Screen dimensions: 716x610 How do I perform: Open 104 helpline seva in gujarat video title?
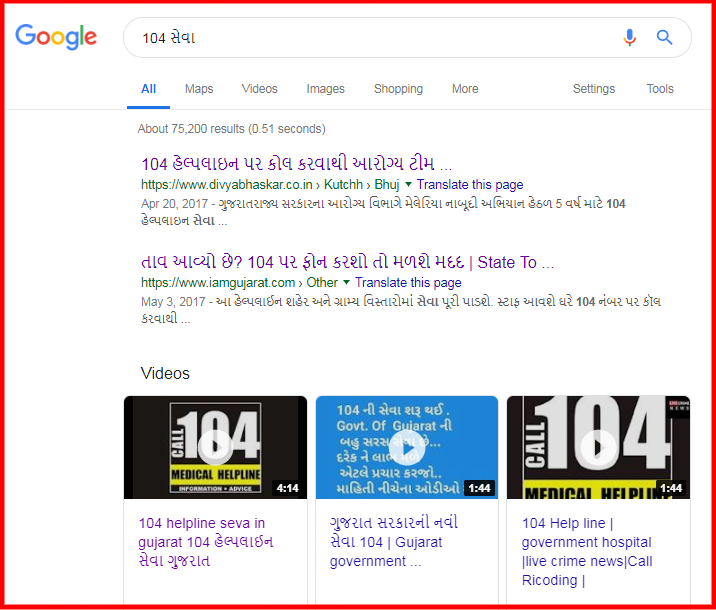[206, 542]
